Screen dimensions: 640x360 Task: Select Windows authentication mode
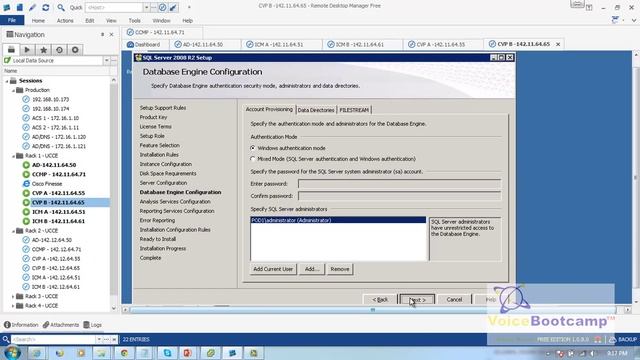click(253, 148)
